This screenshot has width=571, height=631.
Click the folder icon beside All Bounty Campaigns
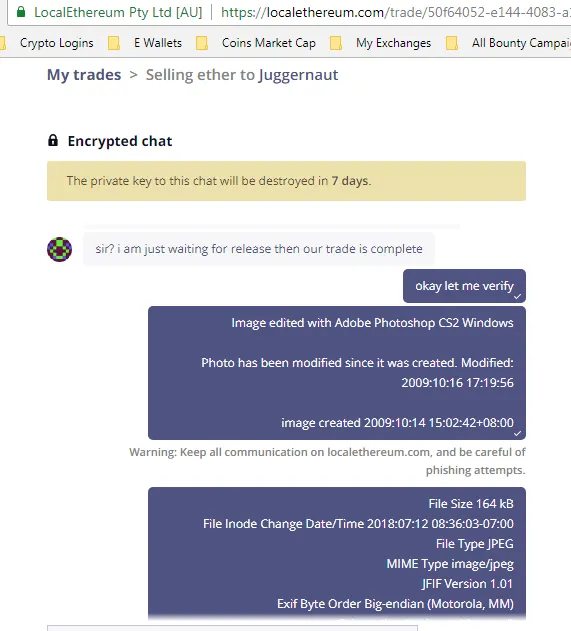(452, 43)
